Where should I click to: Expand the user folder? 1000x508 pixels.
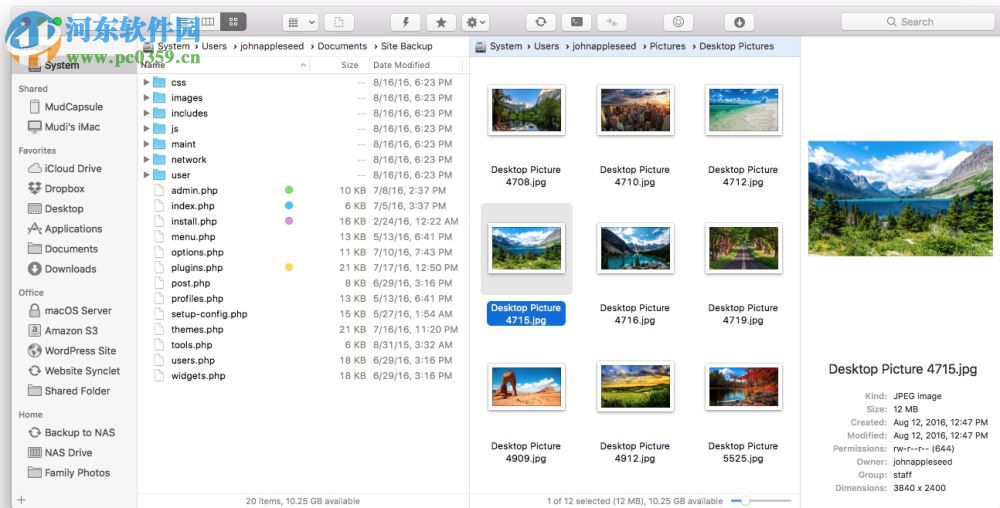[x=146, y=175]
